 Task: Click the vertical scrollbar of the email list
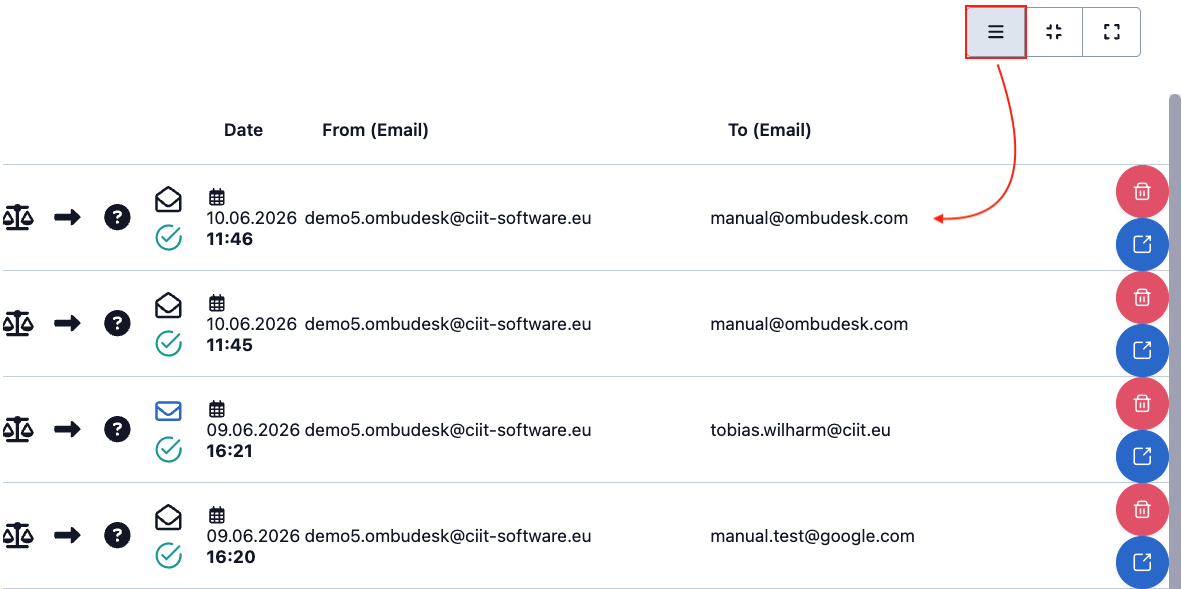tap(1174, 341)
